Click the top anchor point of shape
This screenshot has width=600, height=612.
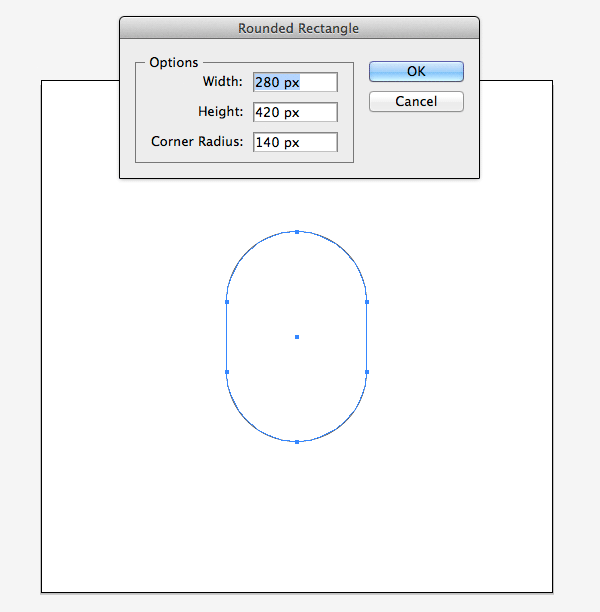tap(297, 232)
